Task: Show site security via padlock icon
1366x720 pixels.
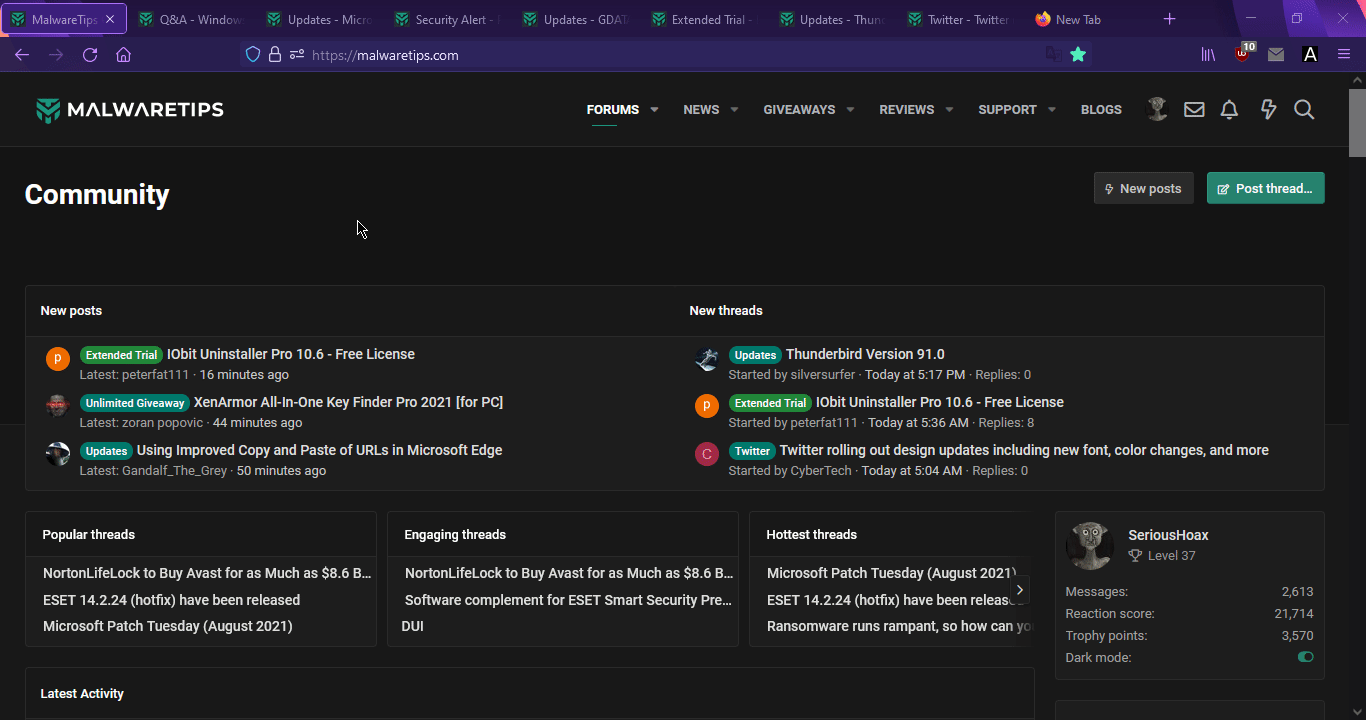Action: pyautogui.click(x=275, y=55)
